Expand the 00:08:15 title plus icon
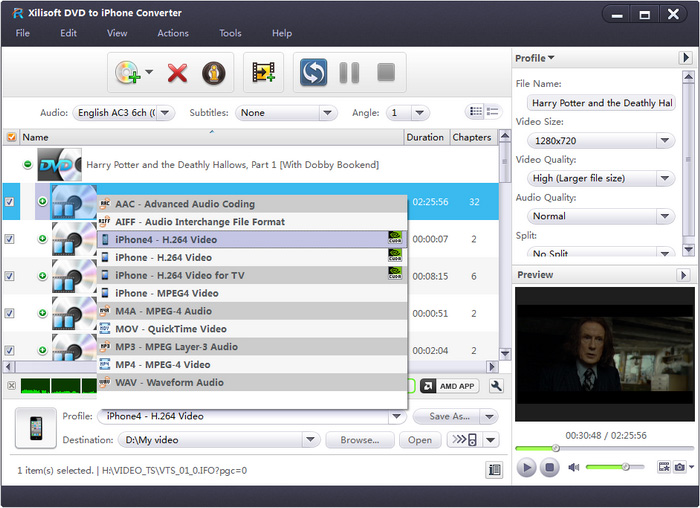This screenshot has height=508, width=700. (x=42, y=275)
